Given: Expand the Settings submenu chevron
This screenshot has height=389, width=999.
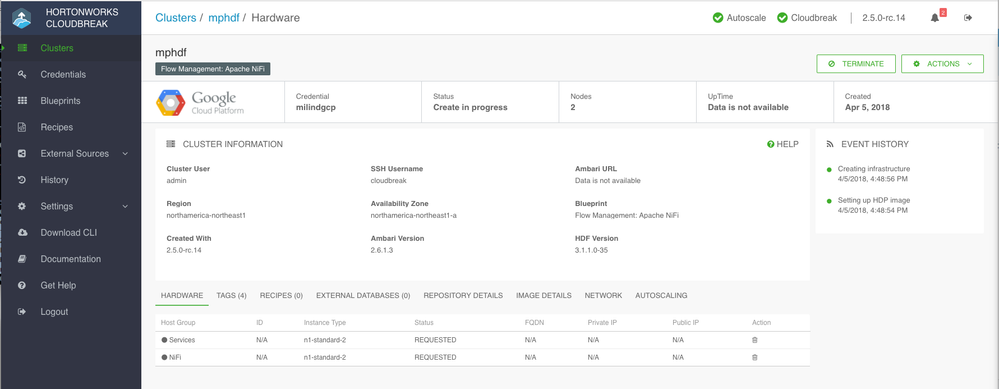Looking at the screenshot, I should [x=125, y=206].
